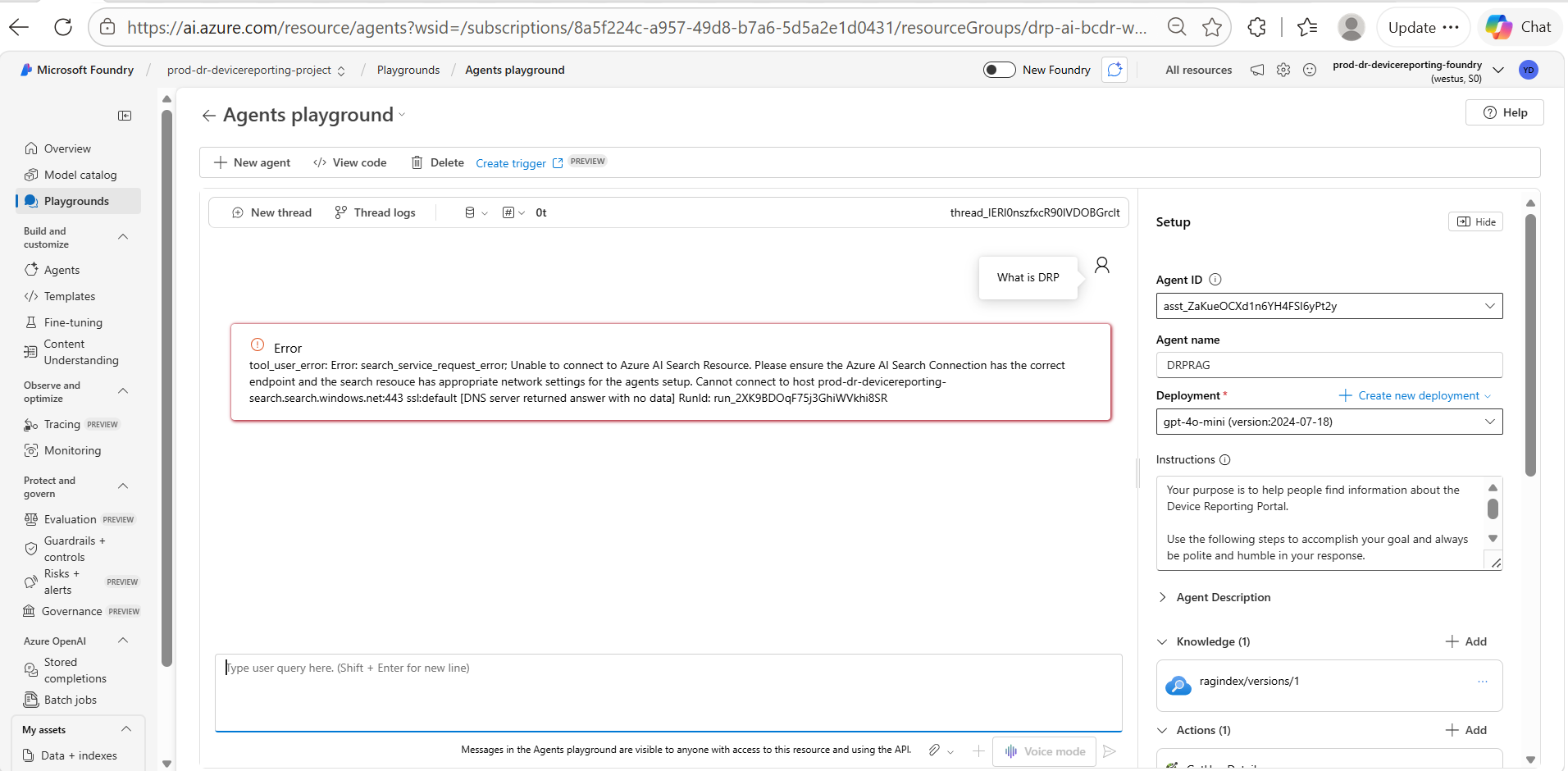
Task: Open All resources
Action: pos(1198,70)
